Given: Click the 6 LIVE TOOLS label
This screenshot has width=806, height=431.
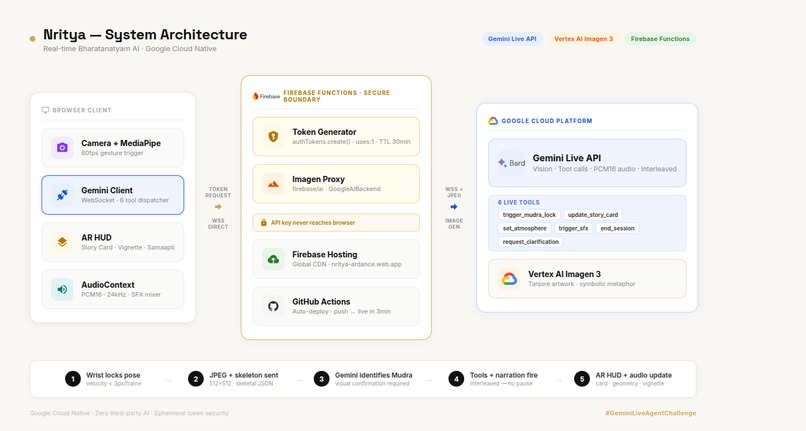Looking at the screenshot, I should pos(519,202).
